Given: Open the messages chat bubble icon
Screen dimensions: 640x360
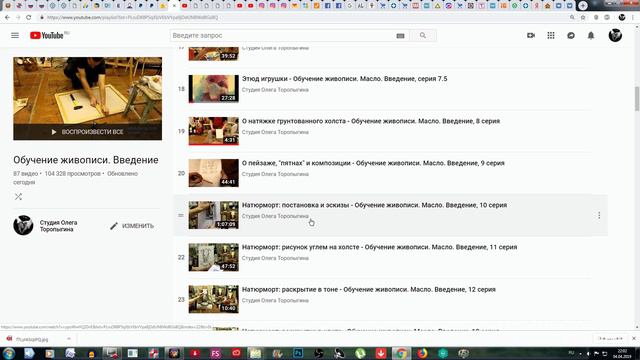Looking at the screenshot, I should click(x=571, y=36).
